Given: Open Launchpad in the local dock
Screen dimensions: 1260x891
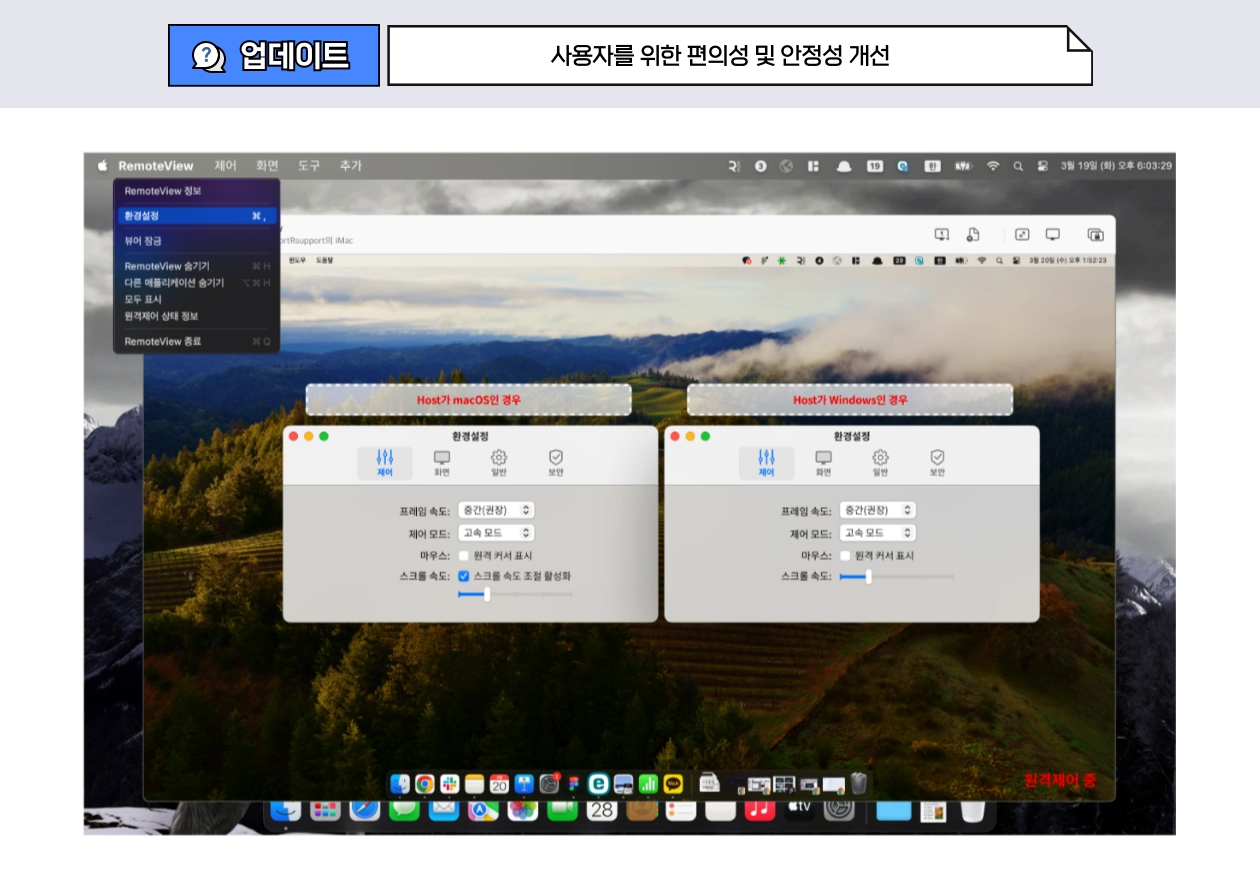Looking at the screenshot, I should point(325,811).
